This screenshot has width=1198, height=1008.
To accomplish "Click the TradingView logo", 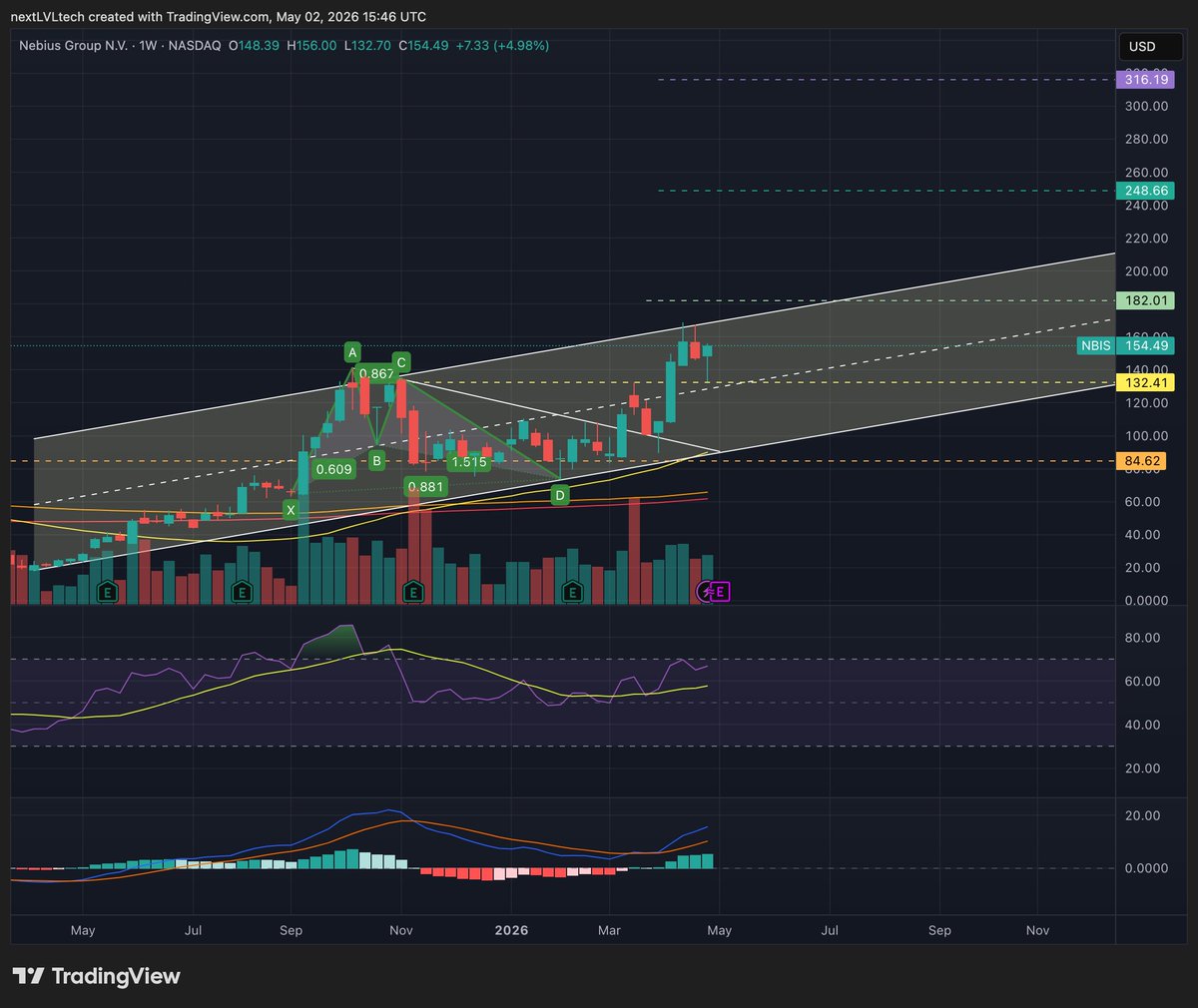I will coord(96,976).
